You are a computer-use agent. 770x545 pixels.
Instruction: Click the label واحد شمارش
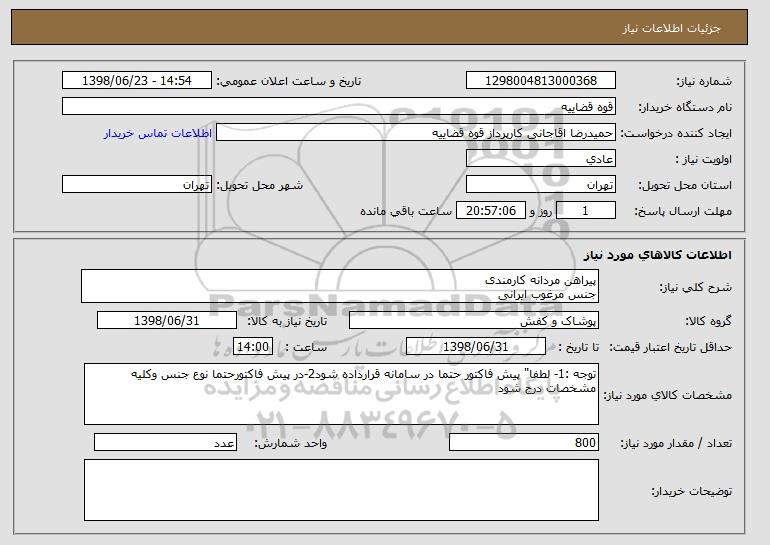coord(290,443)
